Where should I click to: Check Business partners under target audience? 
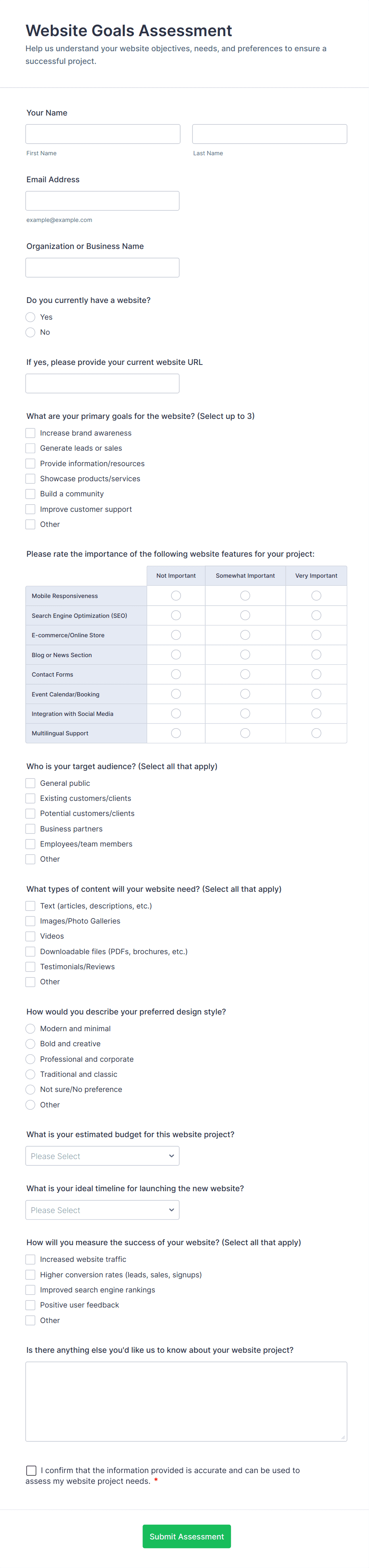[x=31, y=828]
